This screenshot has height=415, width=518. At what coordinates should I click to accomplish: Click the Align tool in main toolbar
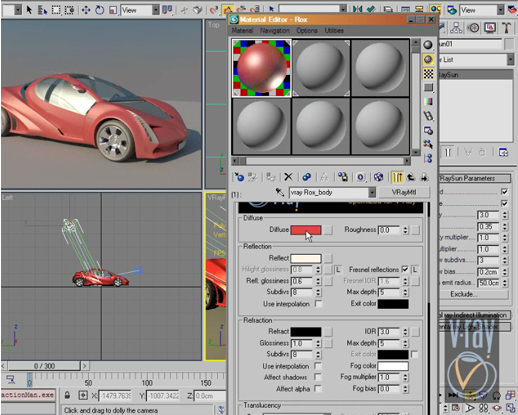pos(371,9)
